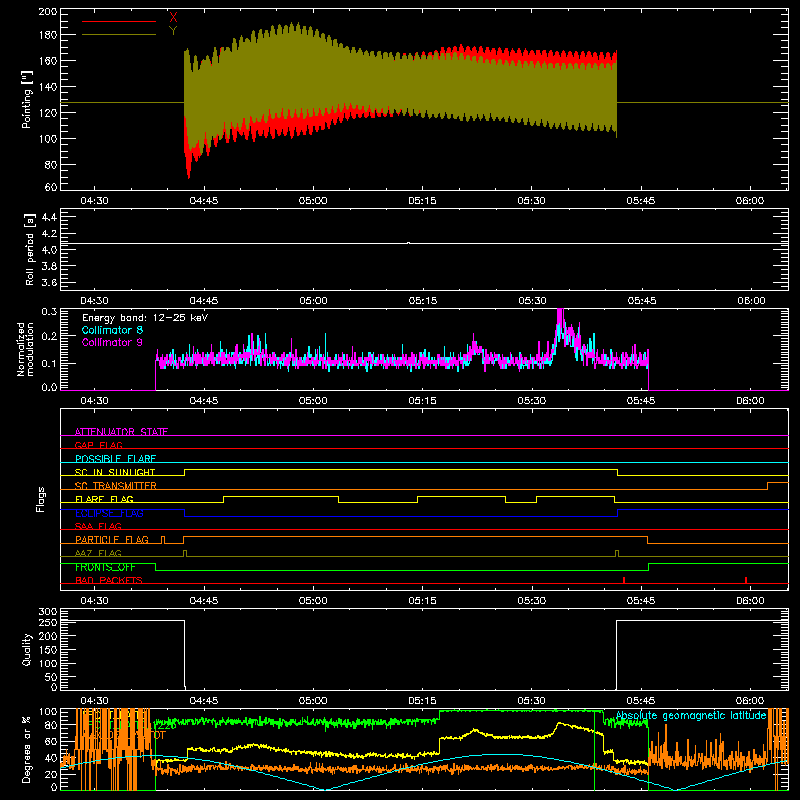Click the FLARE_FLAG label
The width and height of the screenshot is (800, 800).
(104, 499)
